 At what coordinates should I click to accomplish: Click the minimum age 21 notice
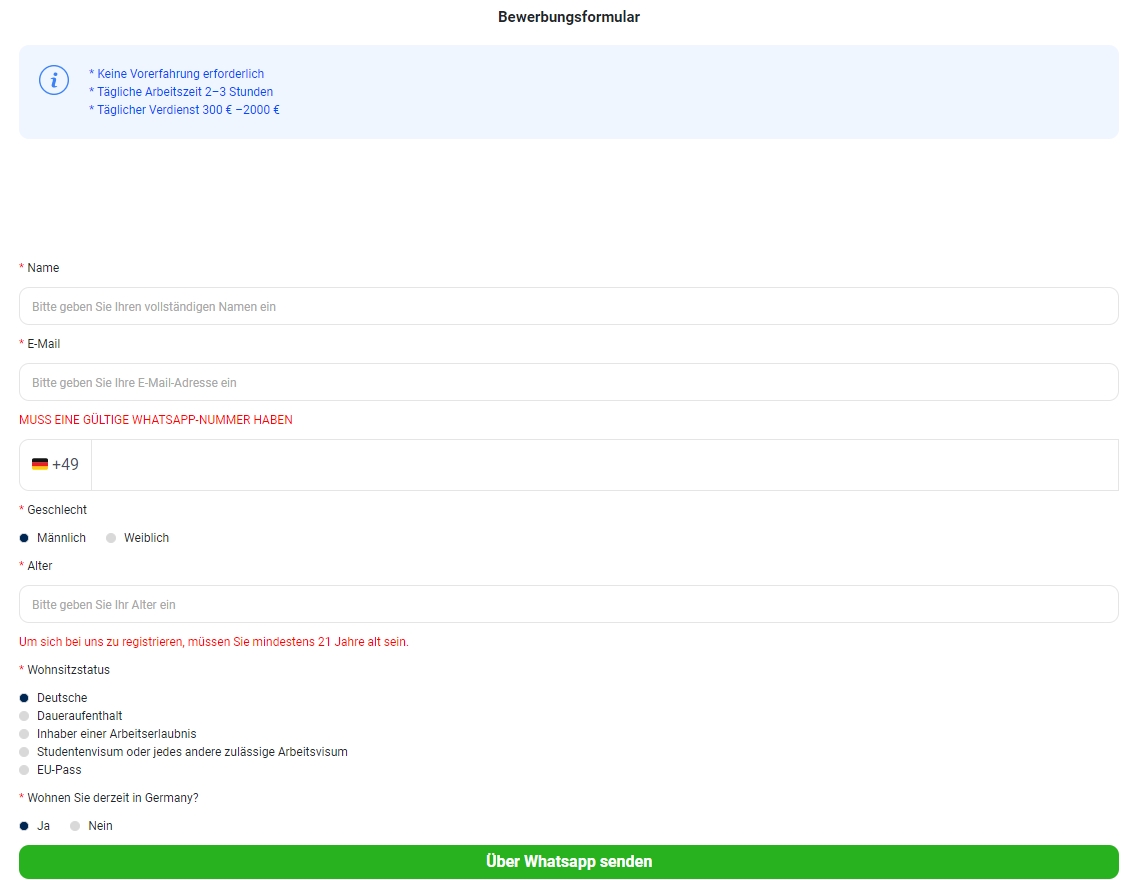214,642
